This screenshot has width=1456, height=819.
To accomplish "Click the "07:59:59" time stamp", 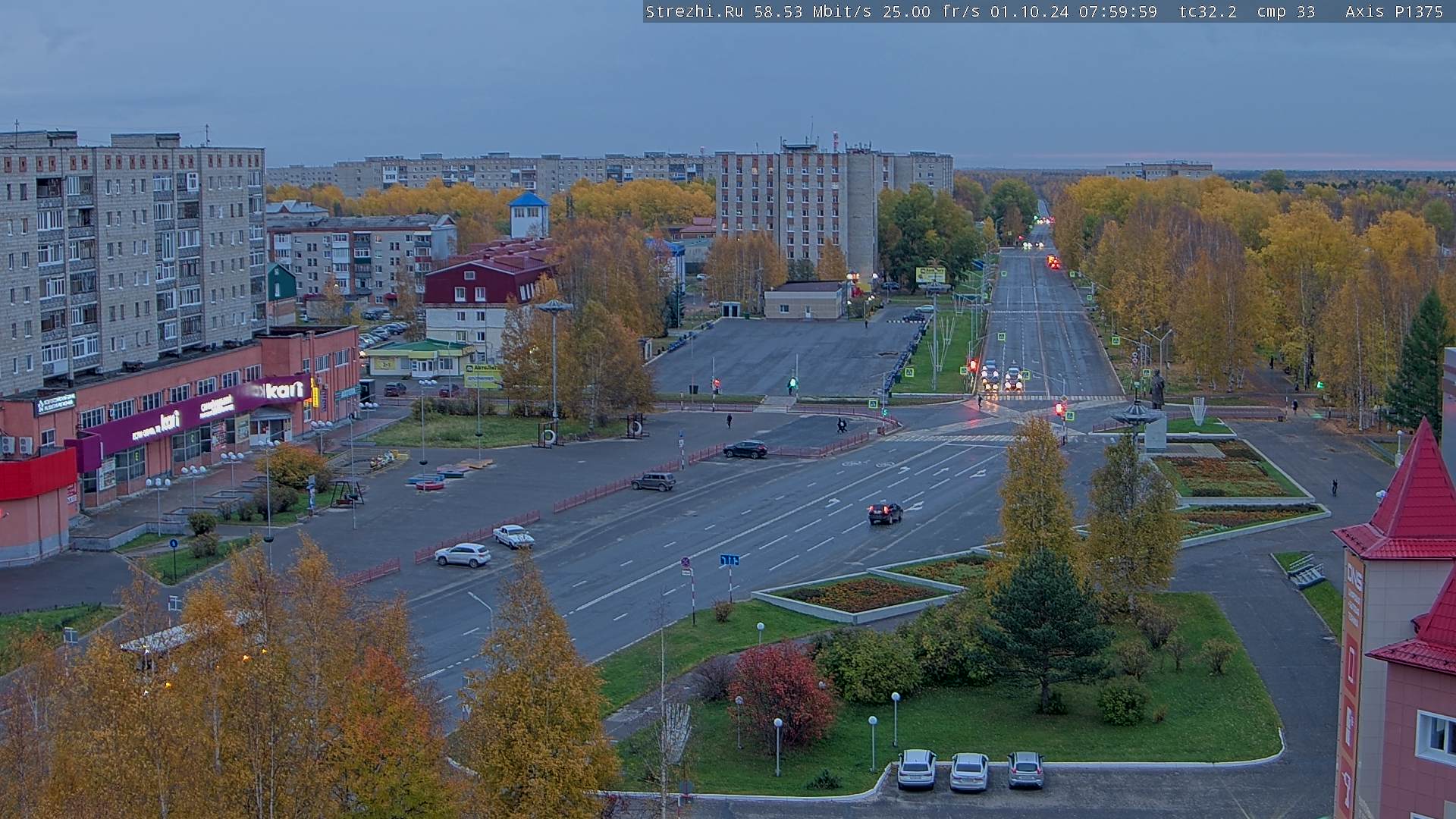I will (1119, 12).
